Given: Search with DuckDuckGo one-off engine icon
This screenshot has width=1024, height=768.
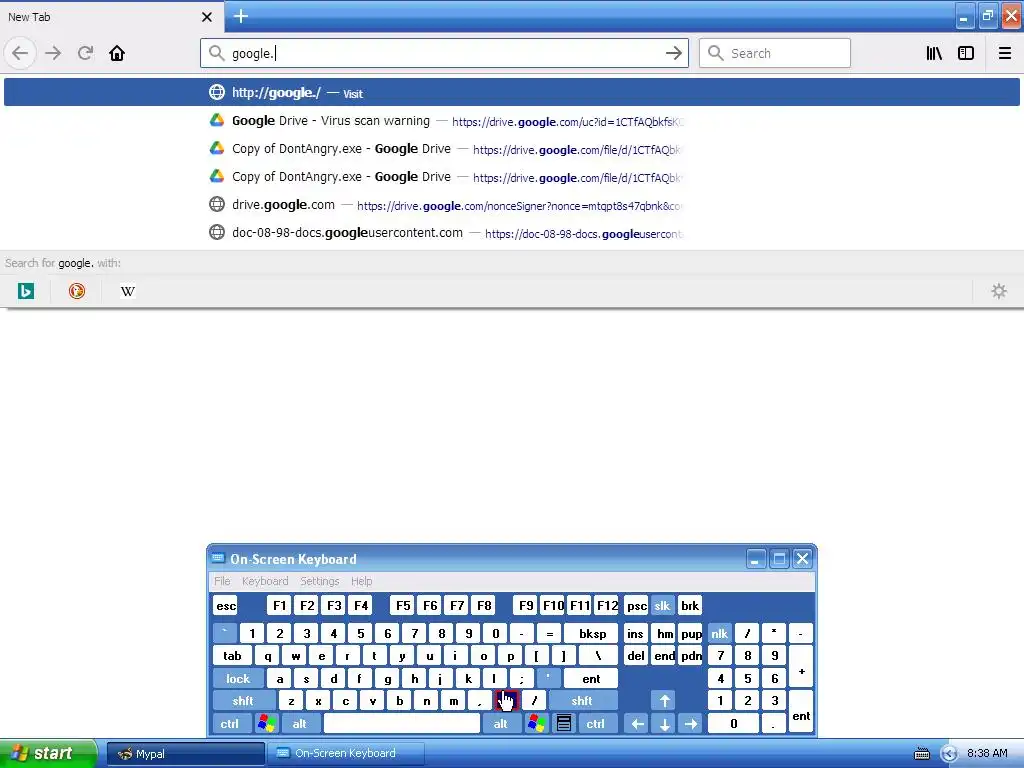Looking at the screenshot, I should 76,291.
